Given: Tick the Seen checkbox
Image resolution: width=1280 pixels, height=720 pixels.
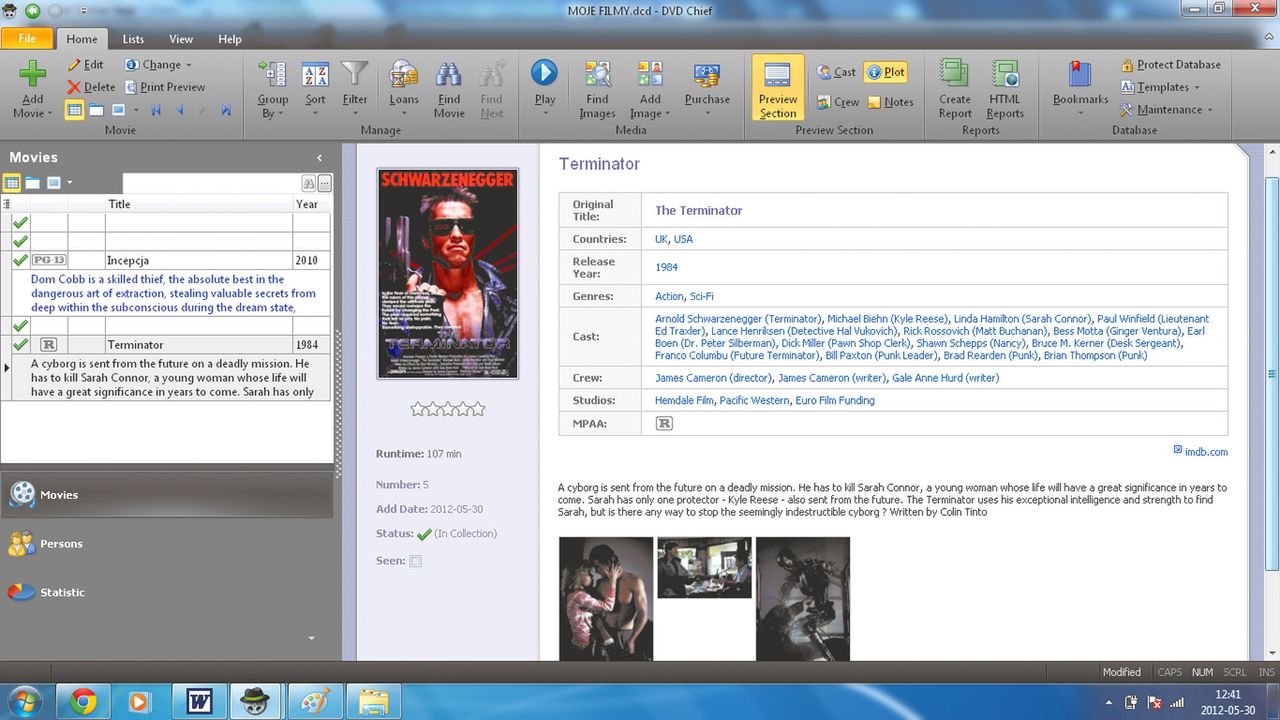Looking at the screenshot, I should tap(415, 561).
